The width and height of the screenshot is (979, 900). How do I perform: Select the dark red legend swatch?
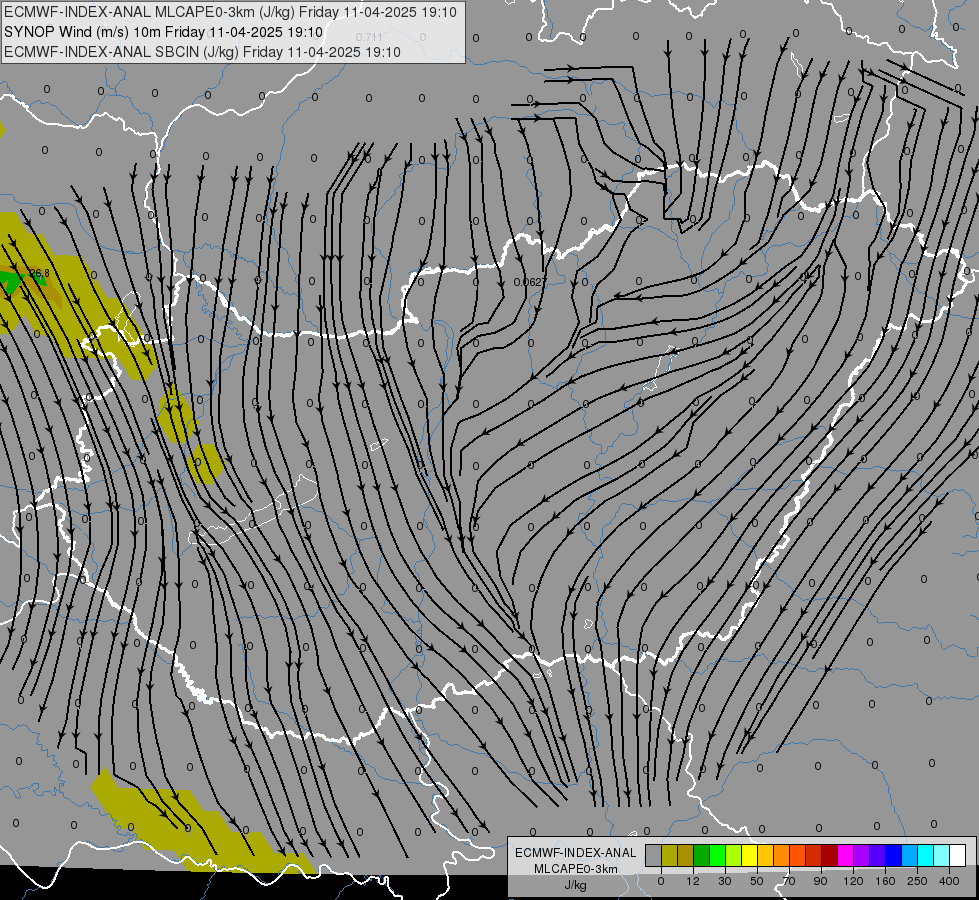830,856
